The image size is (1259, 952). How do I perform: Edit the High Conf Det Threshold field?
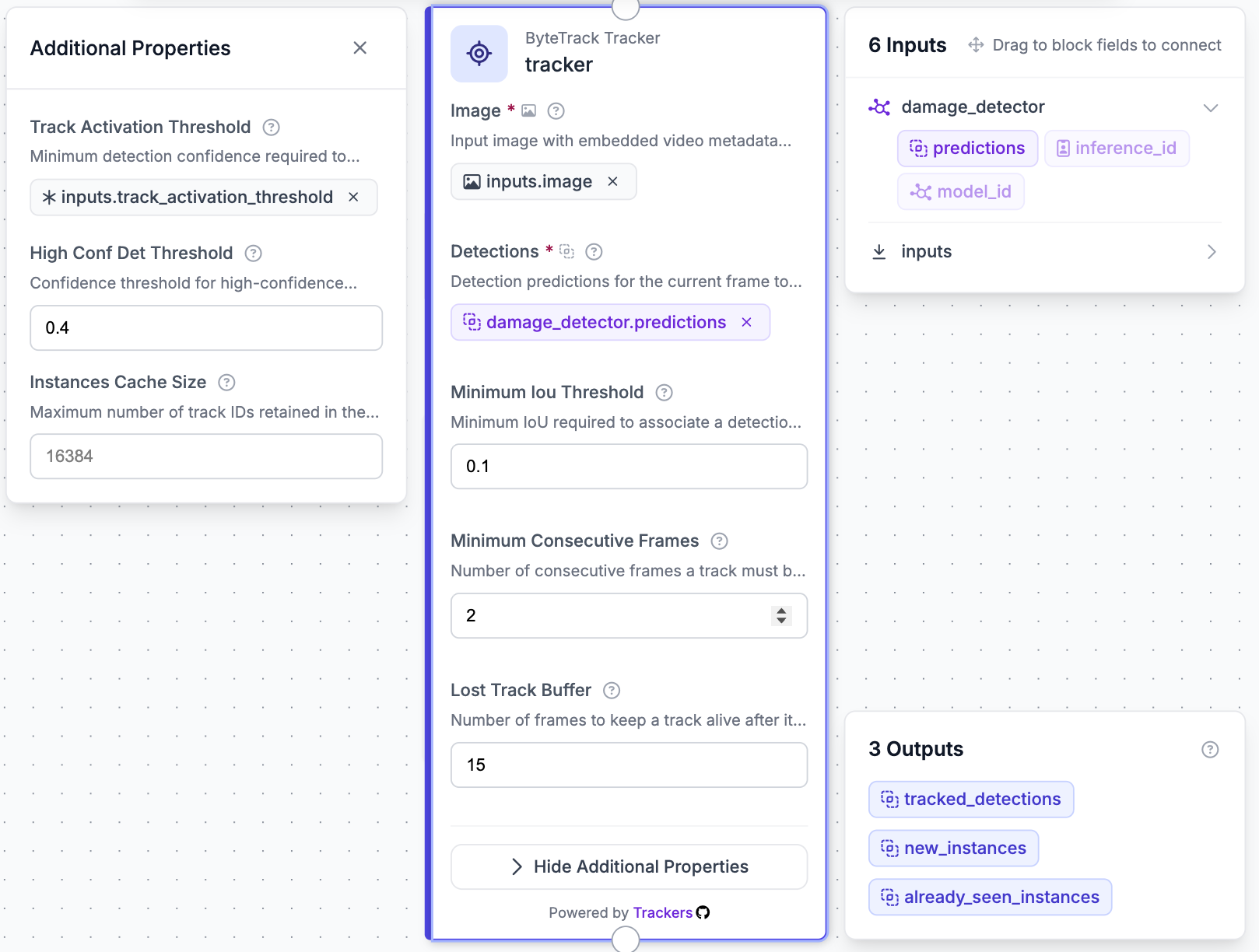click(x=206, y=327)
